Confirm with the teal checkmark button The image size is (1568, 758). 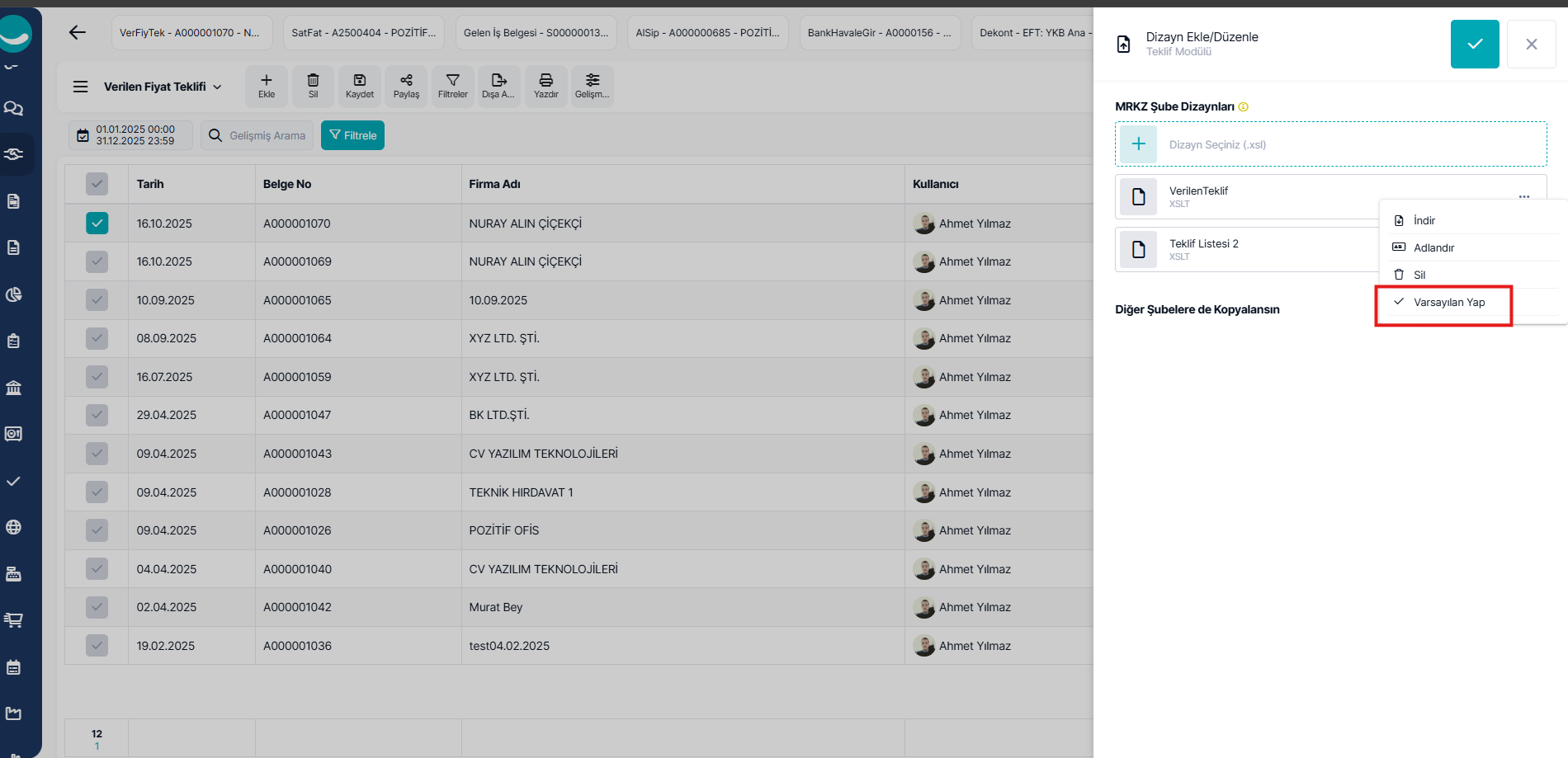coord(1474,45)
